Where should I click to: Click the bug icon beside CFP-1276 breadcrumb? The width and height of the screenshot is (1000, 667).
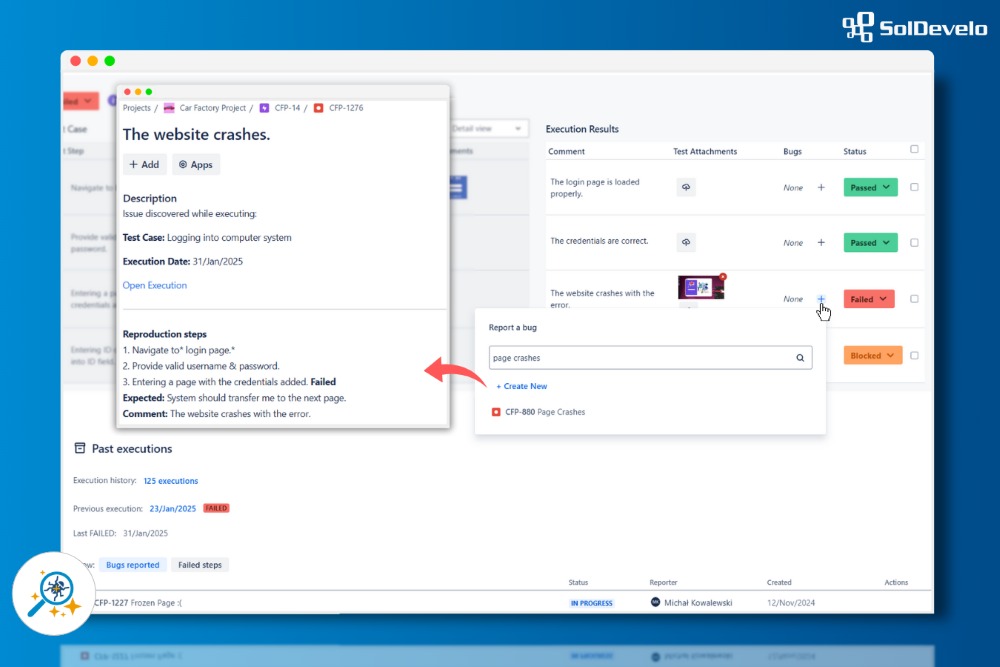tap(318, 108)
